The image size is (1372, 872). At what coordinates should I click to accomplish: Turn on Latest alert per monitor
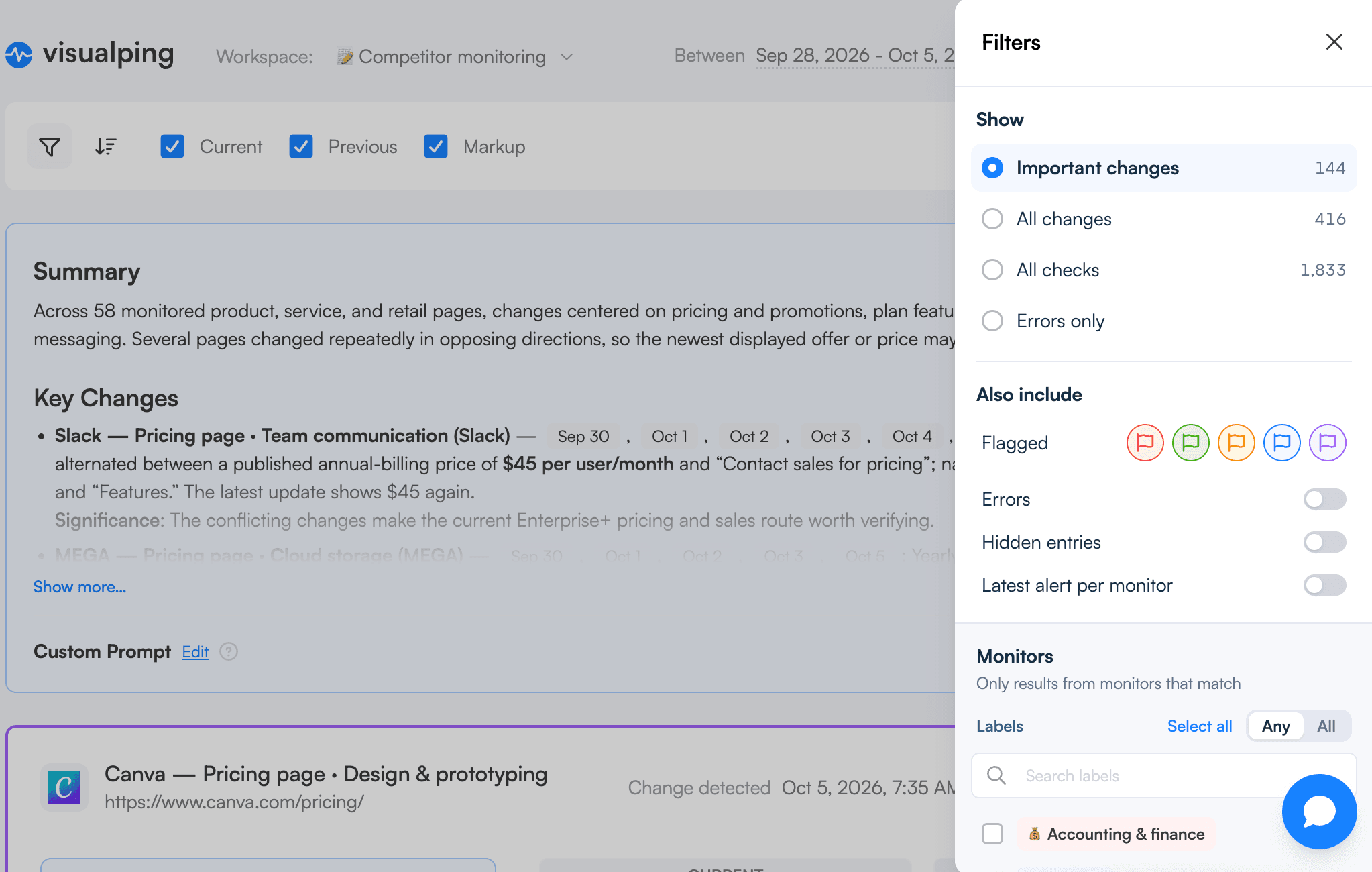(1324, 585)
